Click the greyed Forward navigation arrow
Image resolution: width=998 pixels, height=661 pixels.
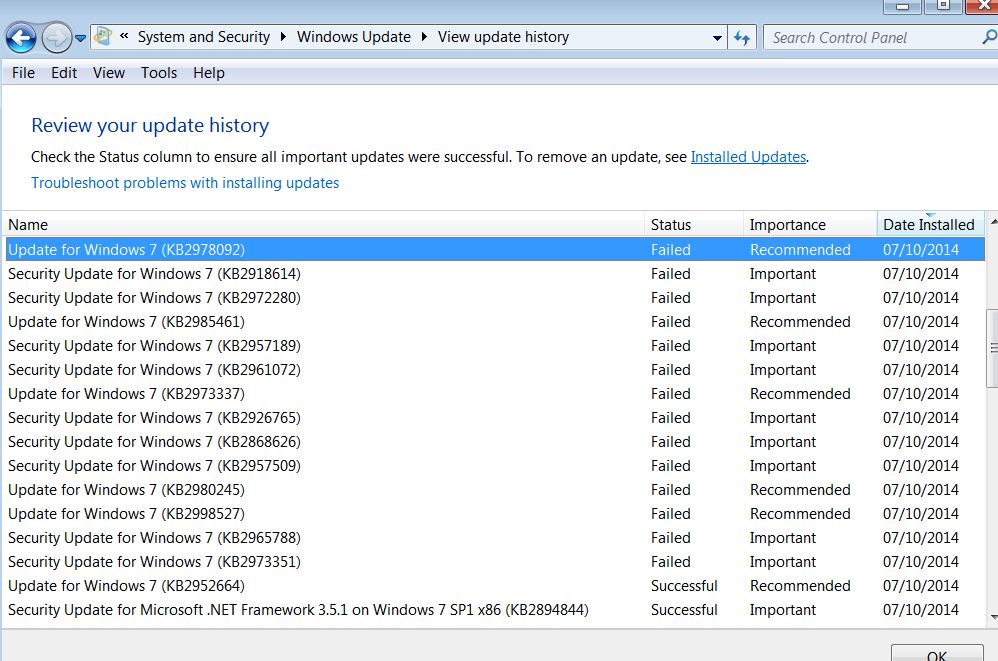57,38
